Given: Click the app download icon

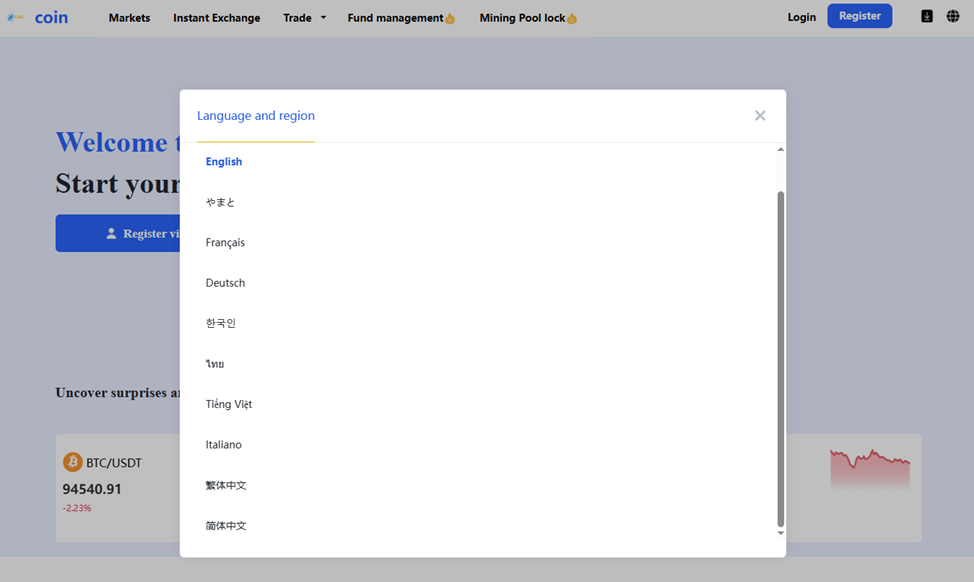Looking at the screenshot, I should click(927, 16).
